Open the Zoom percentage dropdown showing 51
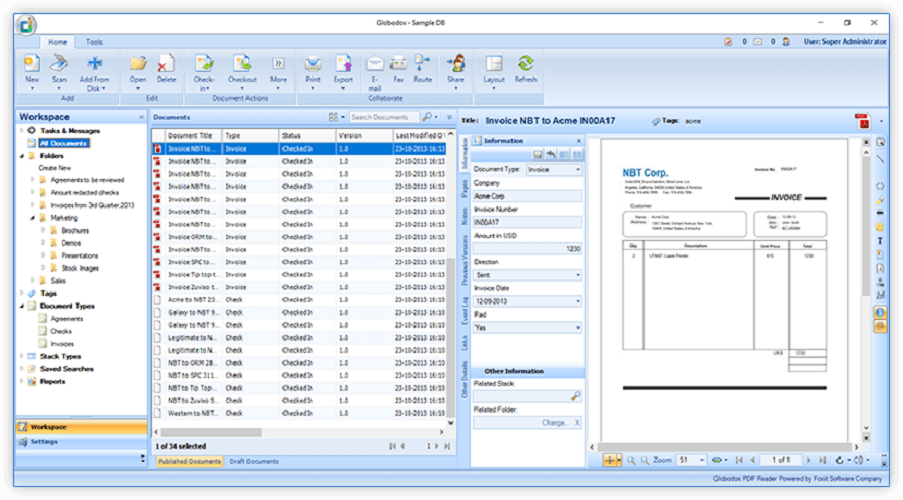This screenshot has height=500, width=903. (692, 460)
